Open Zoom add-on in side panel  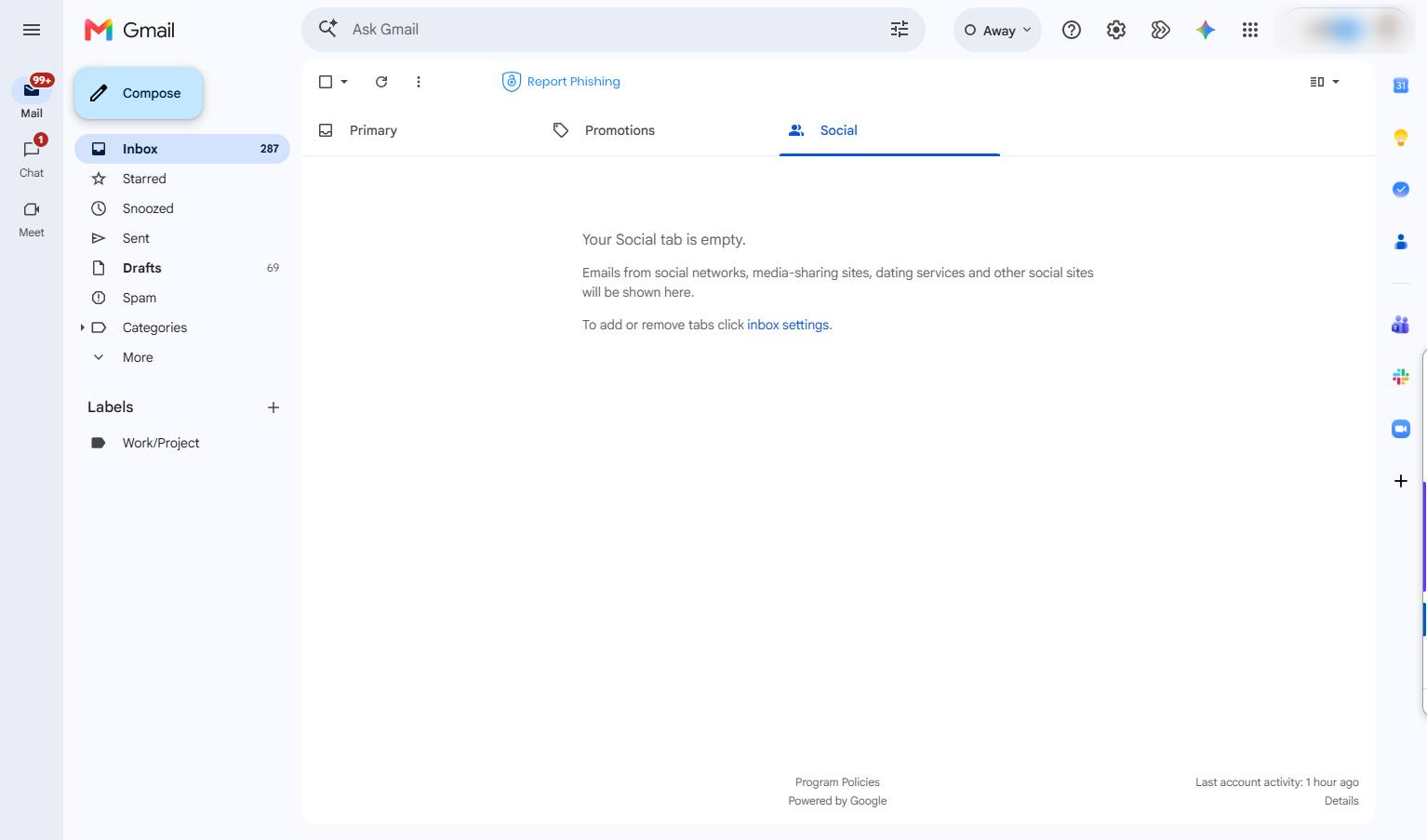point(1401,429)
